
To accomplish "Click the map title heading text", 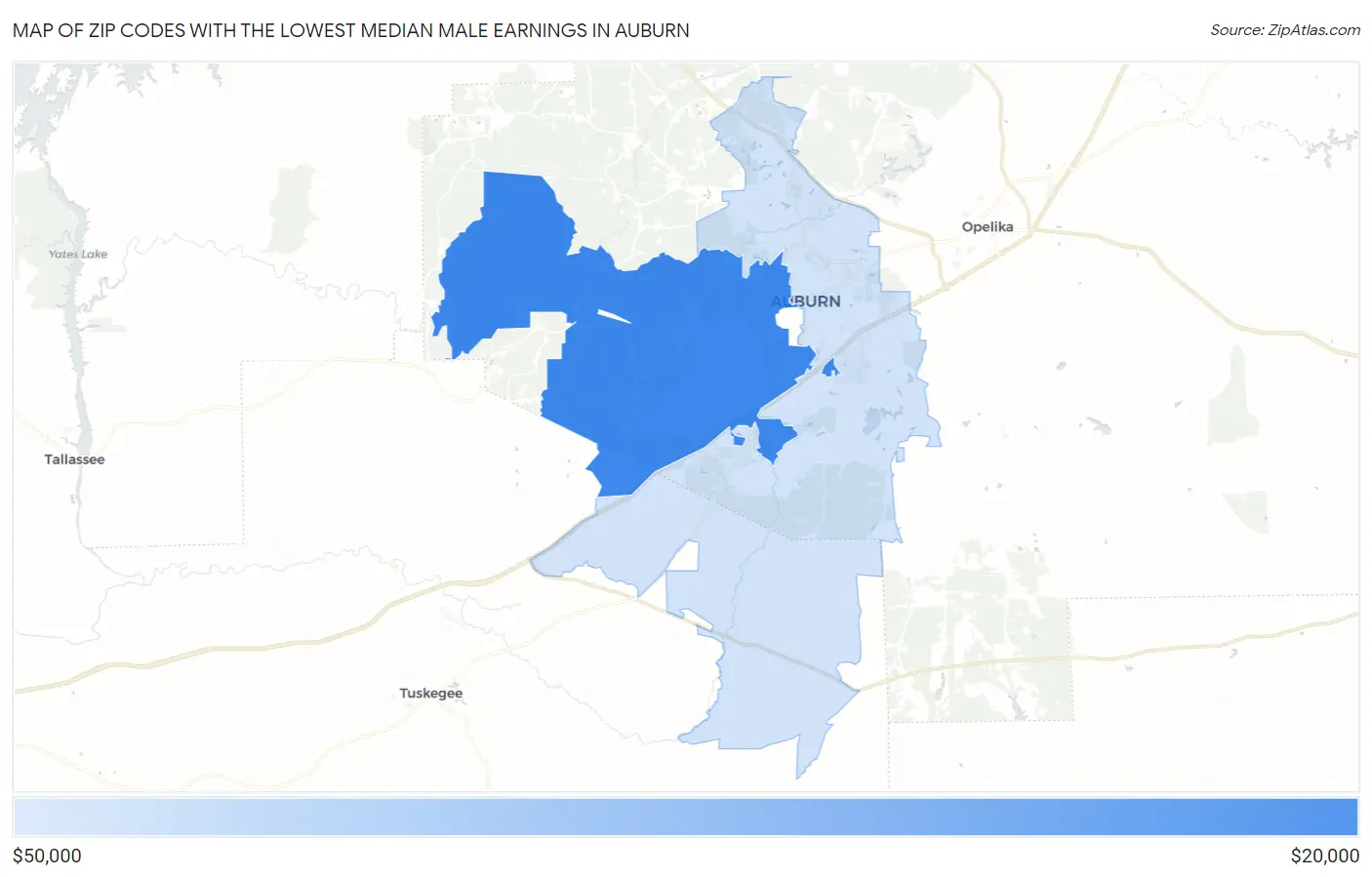I will click(351, 30).
